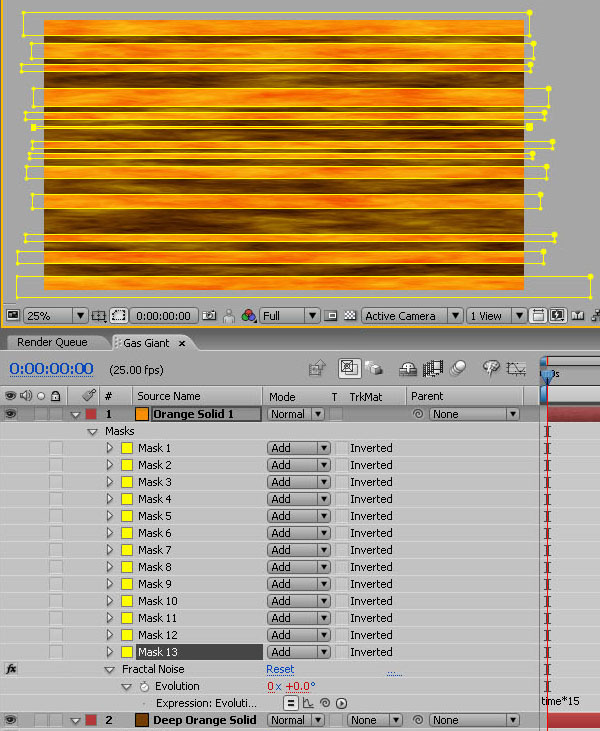Open the Active Camera view dropdown
Screen dimensions: 600x731
(412, 316)
